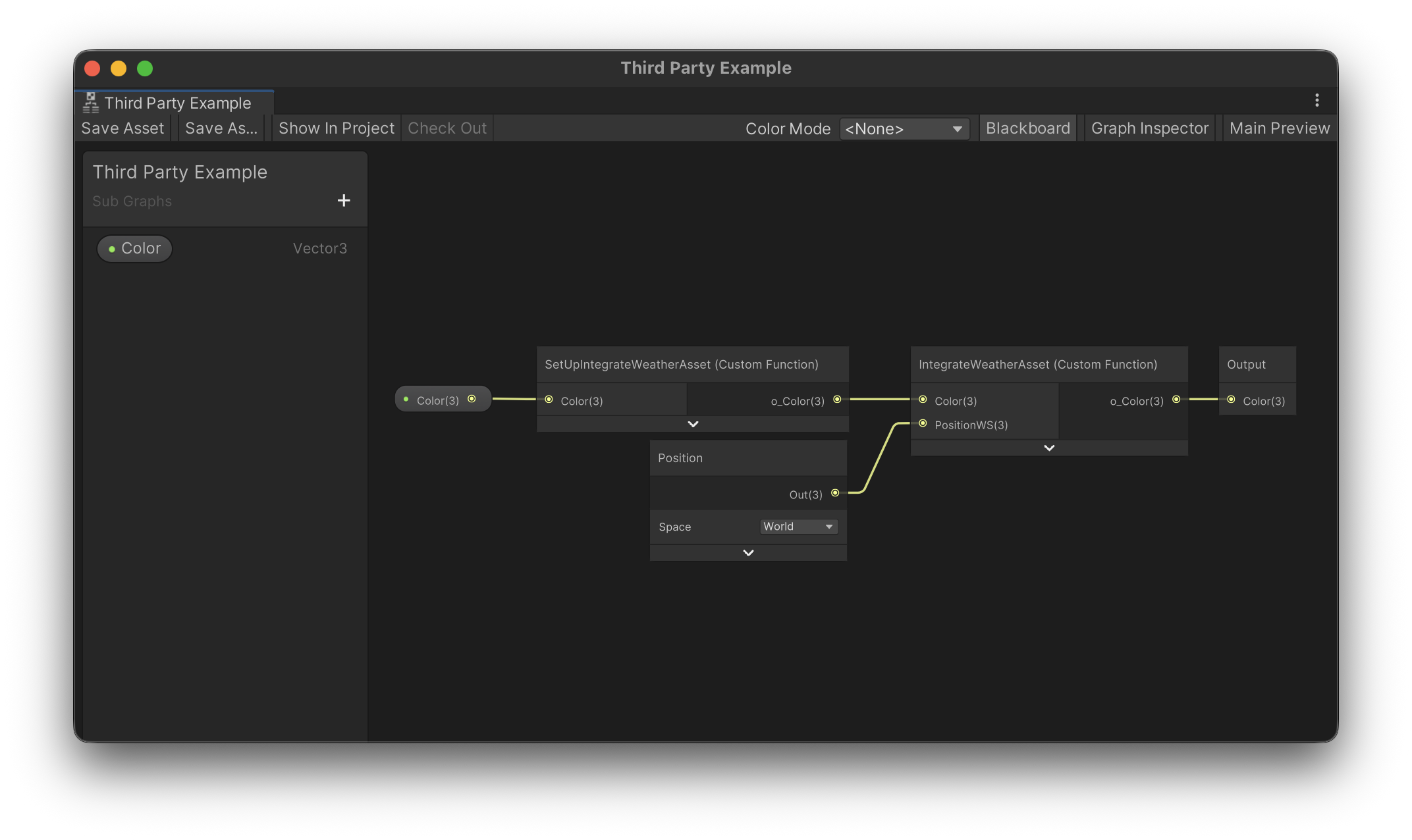Click the Color(3) input port on Output node
Image resolution: width=1412 pixels, height=840 pixels.
[1231, 400]
